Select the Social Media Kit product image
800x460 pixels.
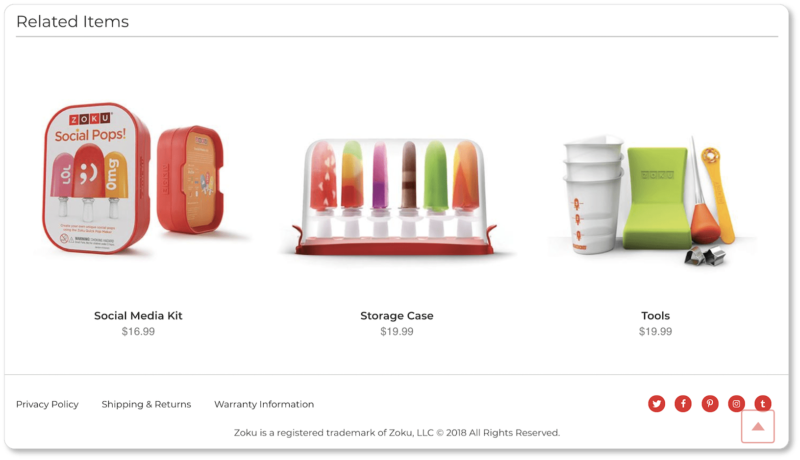coord(138,177)
